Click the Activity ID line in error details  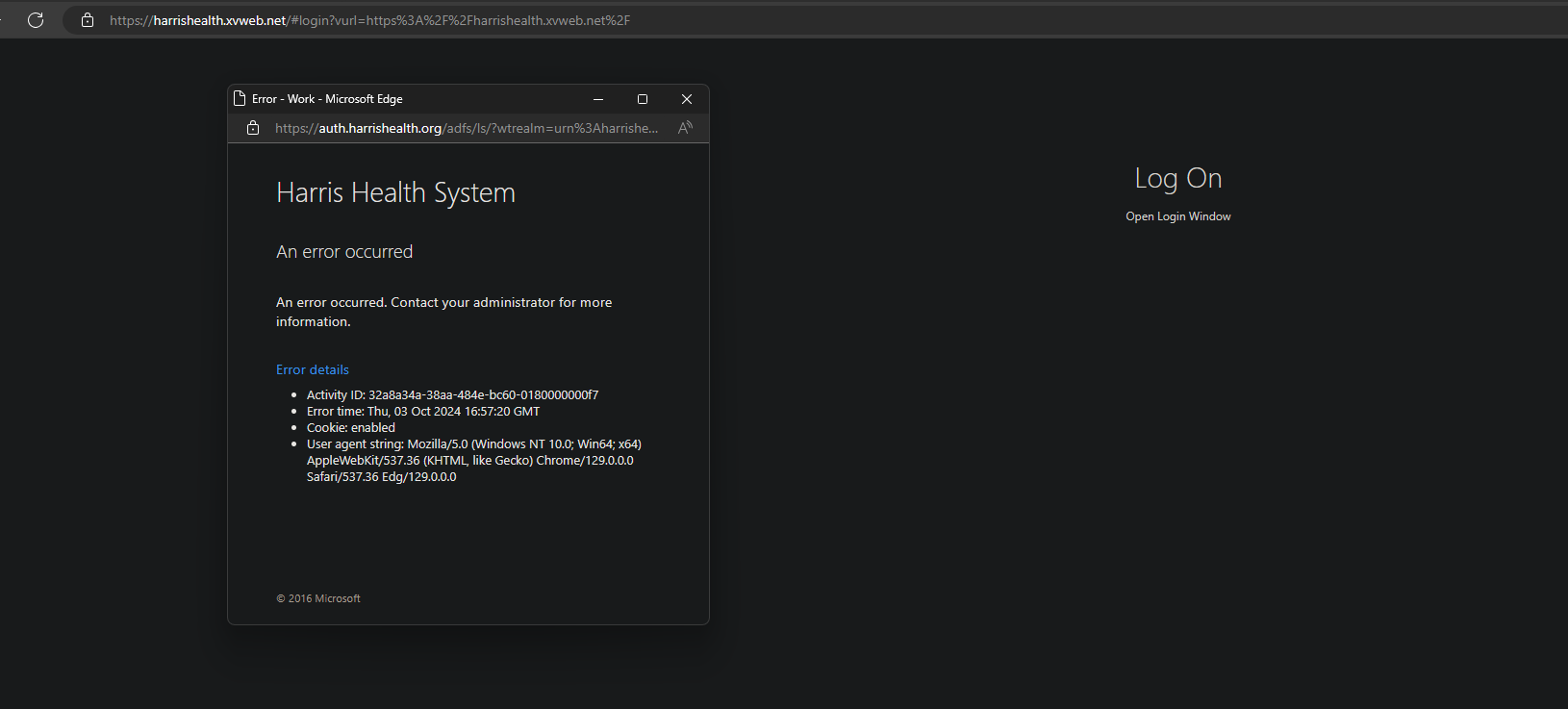click(452, 394)
